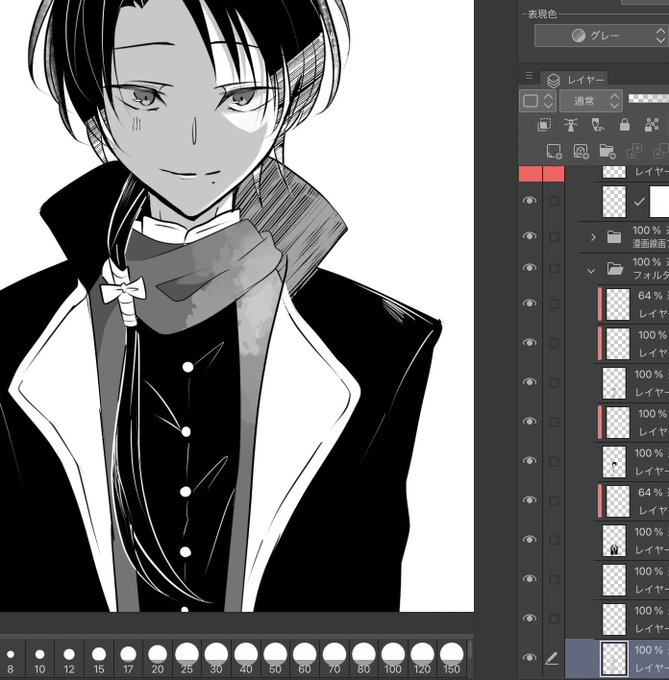
Task: Click the Clip to Layer Below icon
Action: point(544,125)
